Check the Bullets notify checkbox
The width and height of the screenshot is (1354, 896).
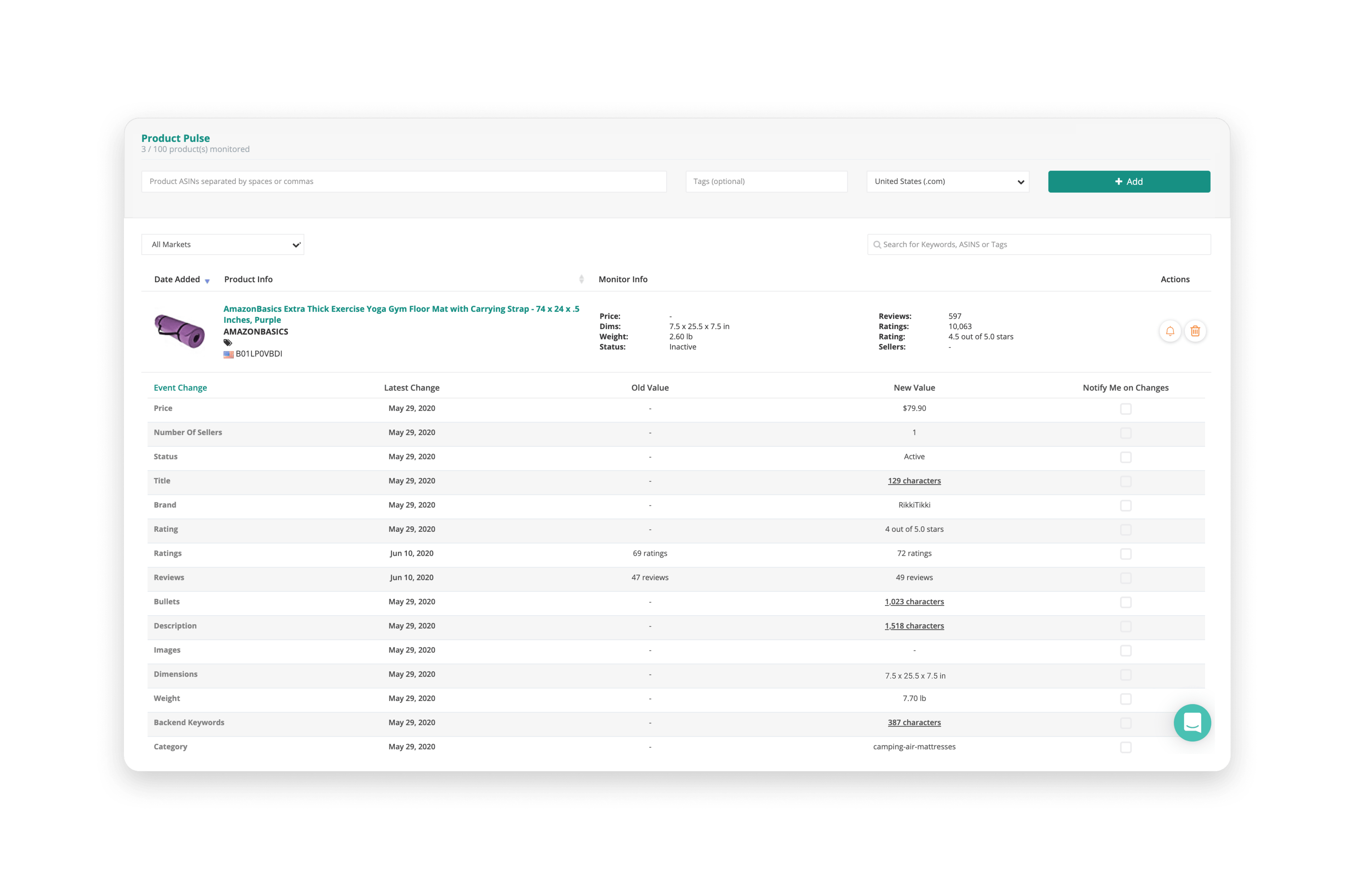point(1126,602)
